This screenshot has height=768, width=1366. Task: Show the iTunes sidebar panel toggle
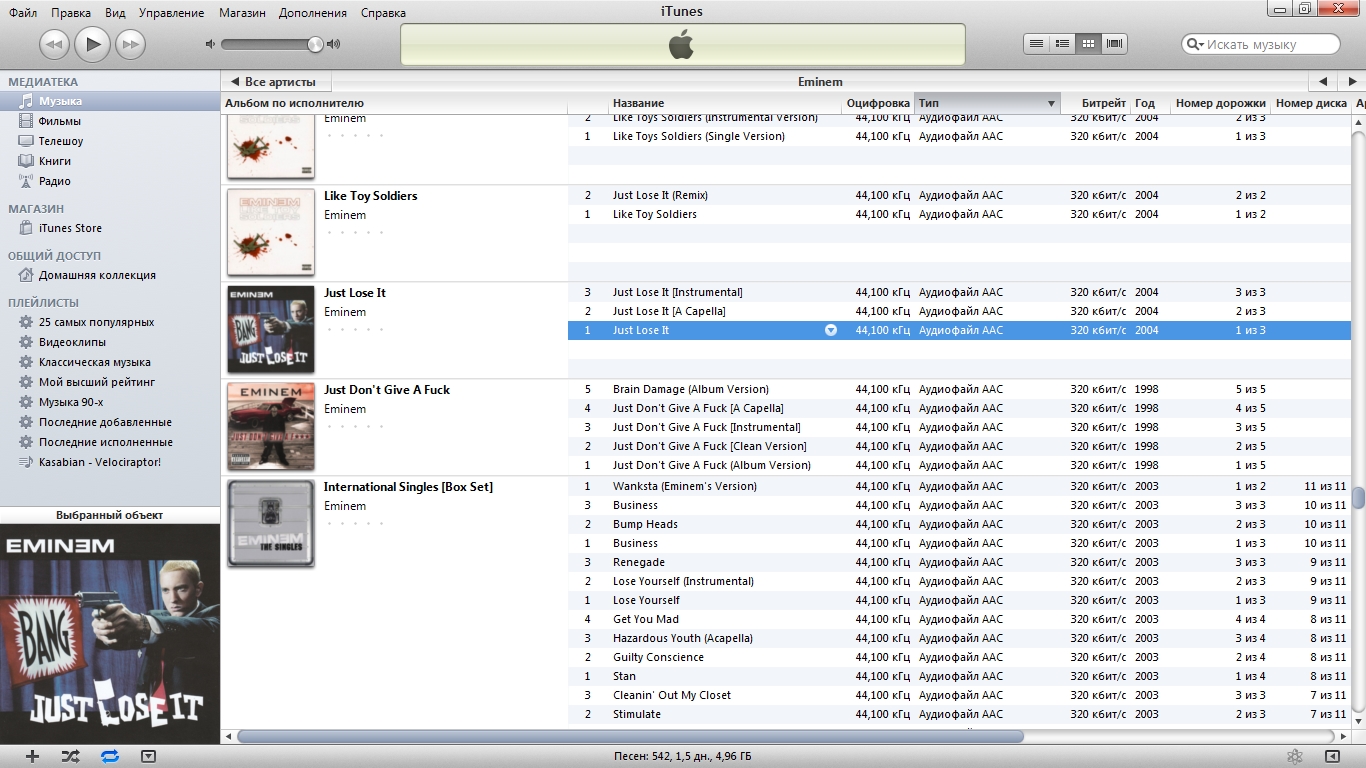(x=1332, y=756)
